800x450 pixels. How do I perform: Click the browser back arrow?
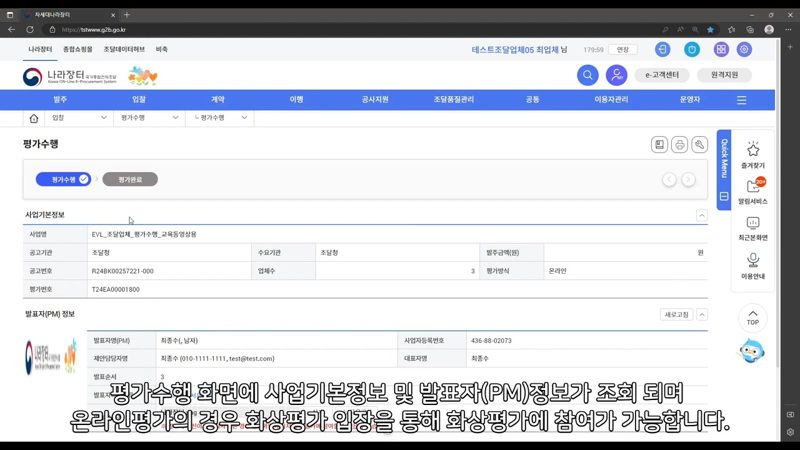click(x=11, y=30)
